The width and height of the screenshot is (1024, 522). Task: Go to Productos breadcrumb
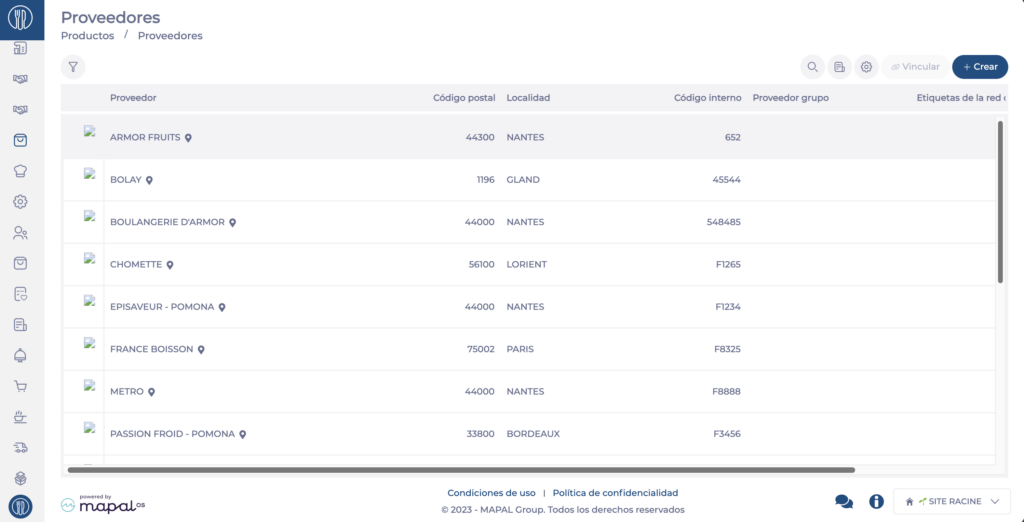click(x=88, y=36)
